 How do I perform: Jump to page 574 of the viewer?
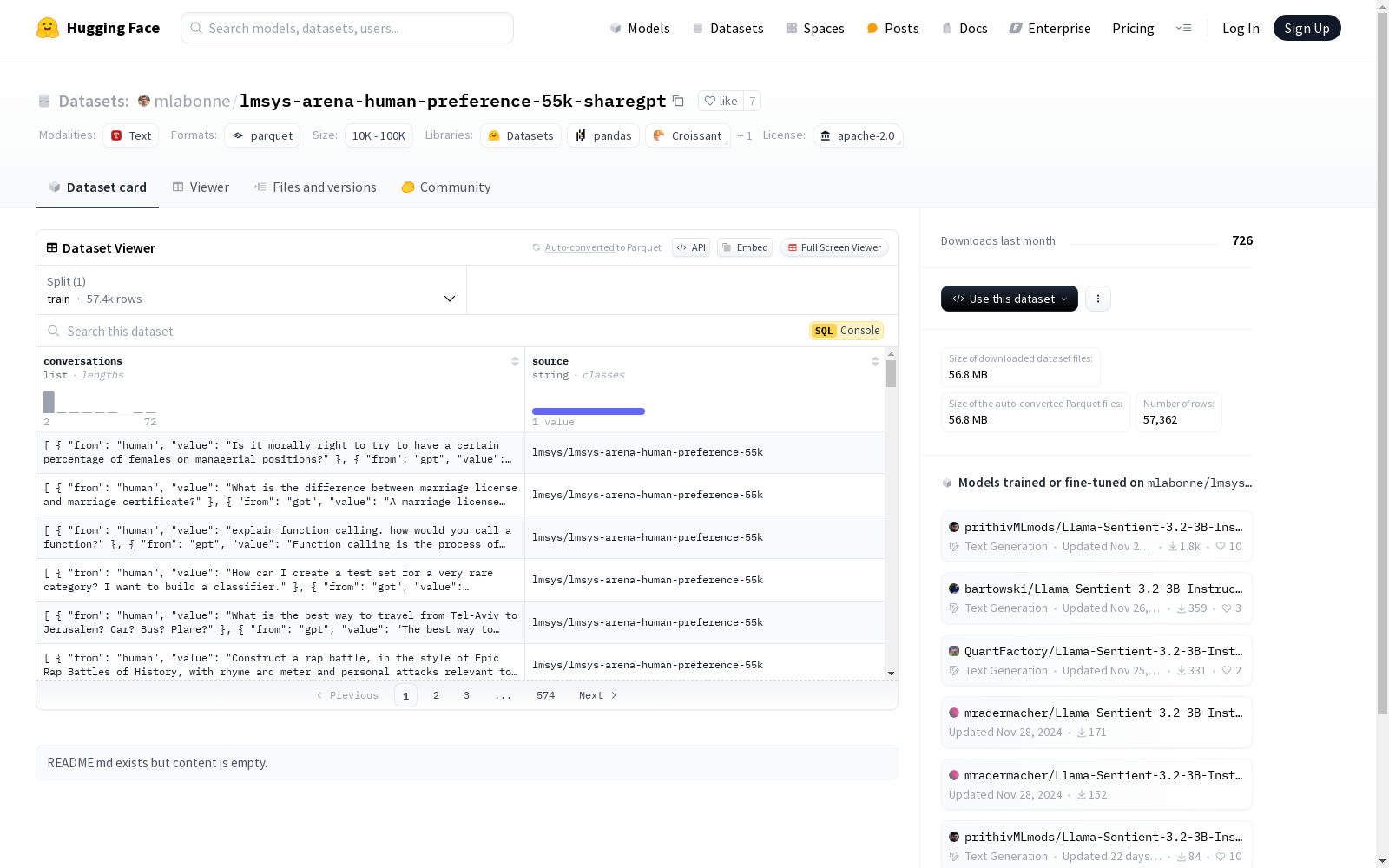click(x=545, y=695)
